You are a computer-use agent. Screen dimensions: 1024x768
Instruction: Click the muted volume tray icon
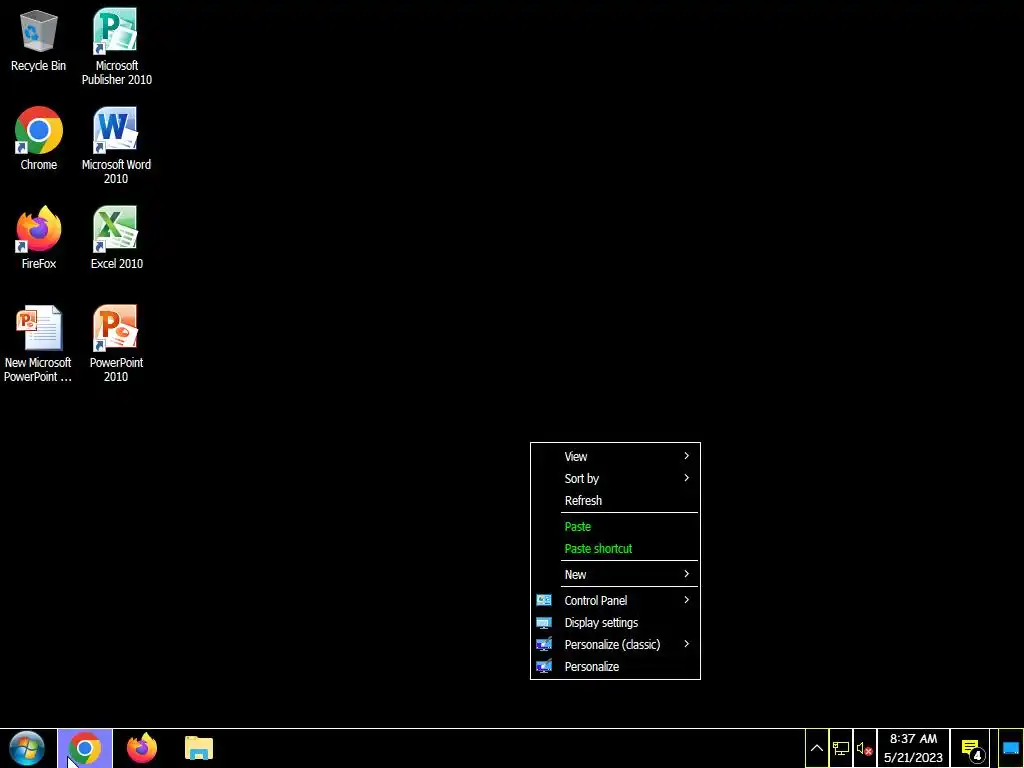865,748
